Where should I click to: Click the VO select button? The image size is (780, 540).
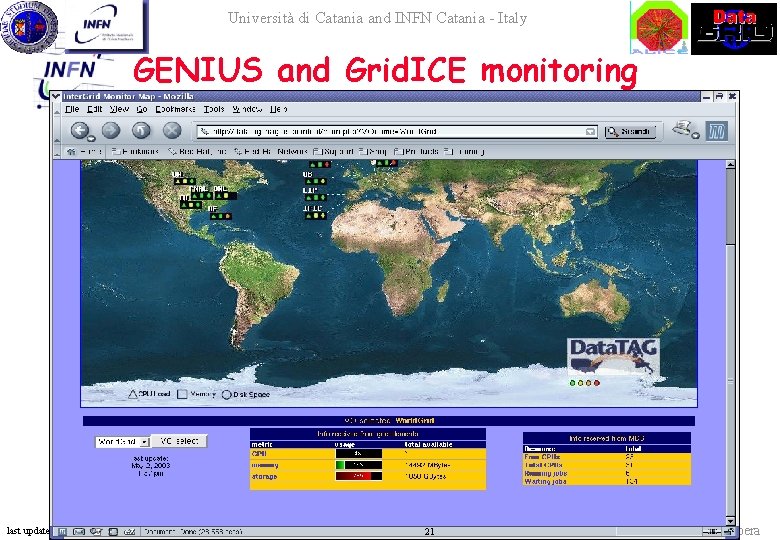tap(179, 441)
